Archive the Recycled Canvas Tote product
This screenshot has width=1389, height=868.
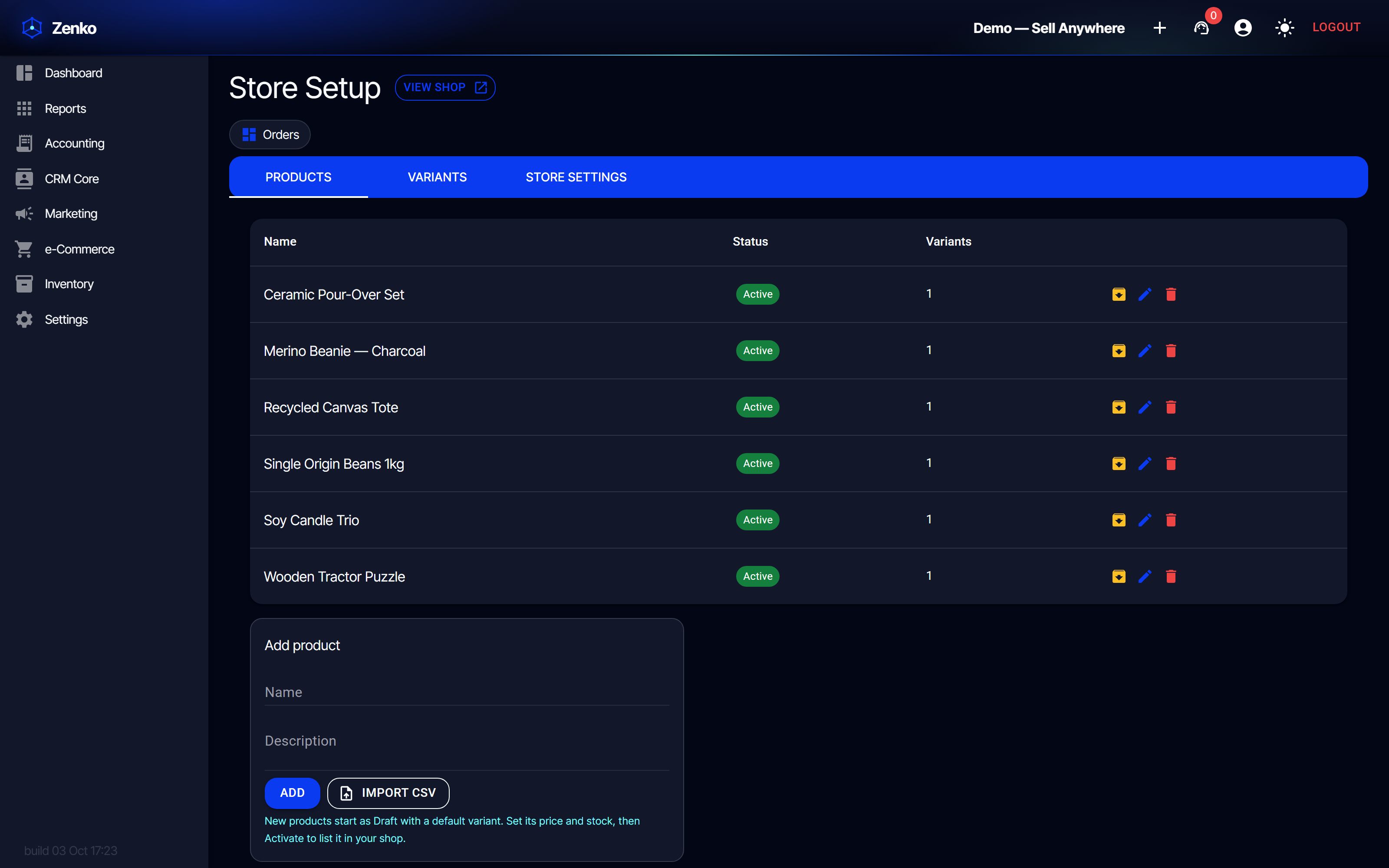1119,407
